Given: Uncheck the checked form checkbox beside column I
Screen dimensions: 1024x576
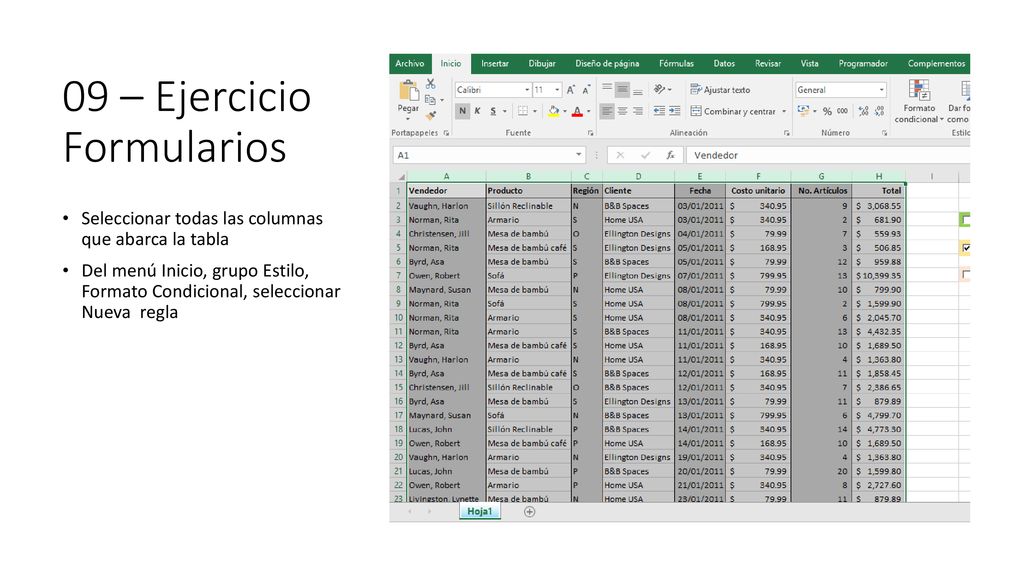Looking at the screenshot, I should coord(966,248).
